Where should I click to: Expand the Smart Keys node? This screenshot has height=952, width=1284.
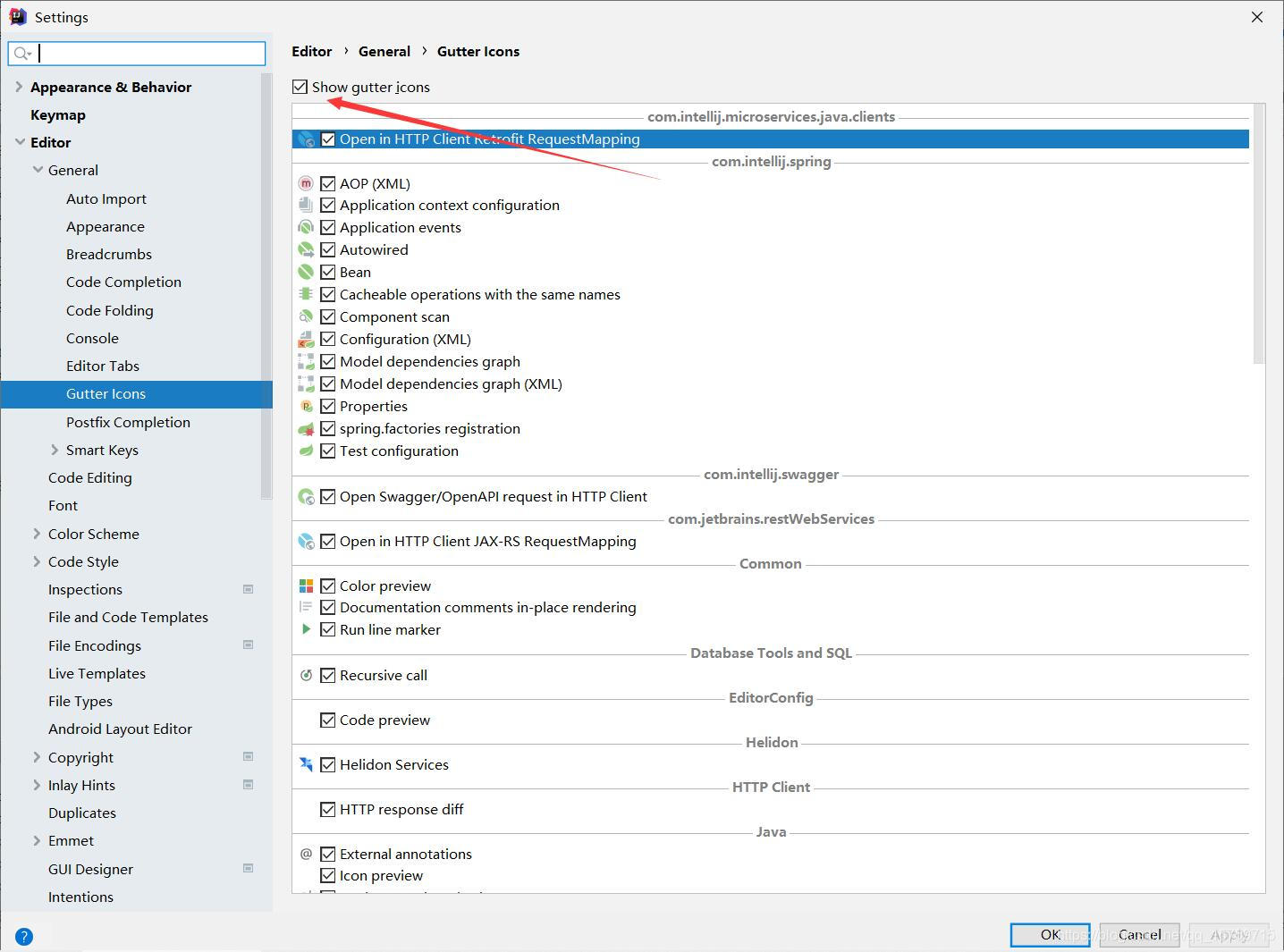[x=55, y=450]
